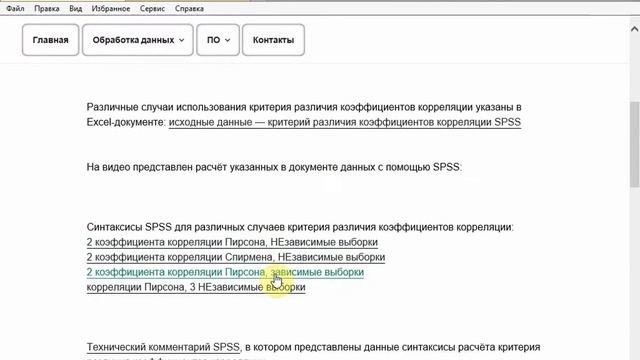Expand the ПО dropdown menu

pyautogui.click(x=218, y=40)
